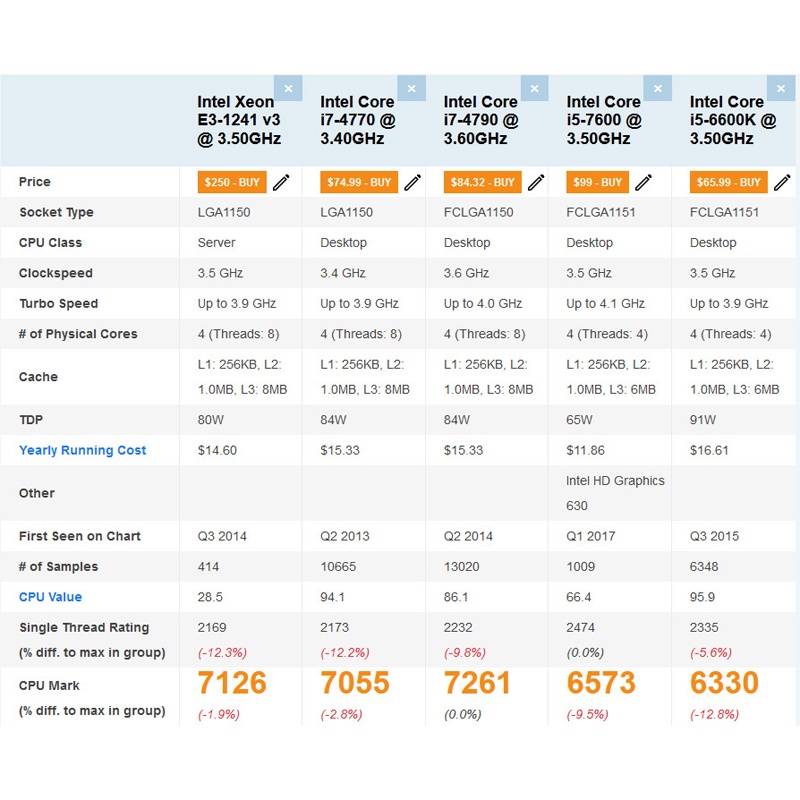
Task: Select Intel Core i5-7600 @ 3.50GHz header
Action: (x=604, y=120)
